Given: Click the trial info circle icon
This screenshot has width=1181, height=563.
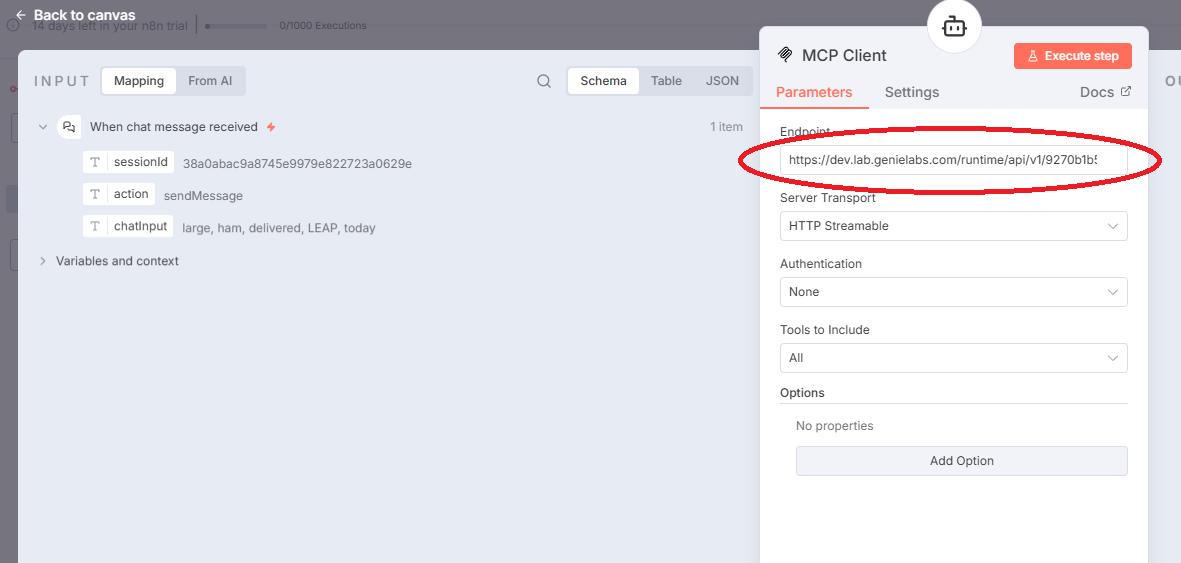Looking at the screenshot, I should (x=13, y=25).
